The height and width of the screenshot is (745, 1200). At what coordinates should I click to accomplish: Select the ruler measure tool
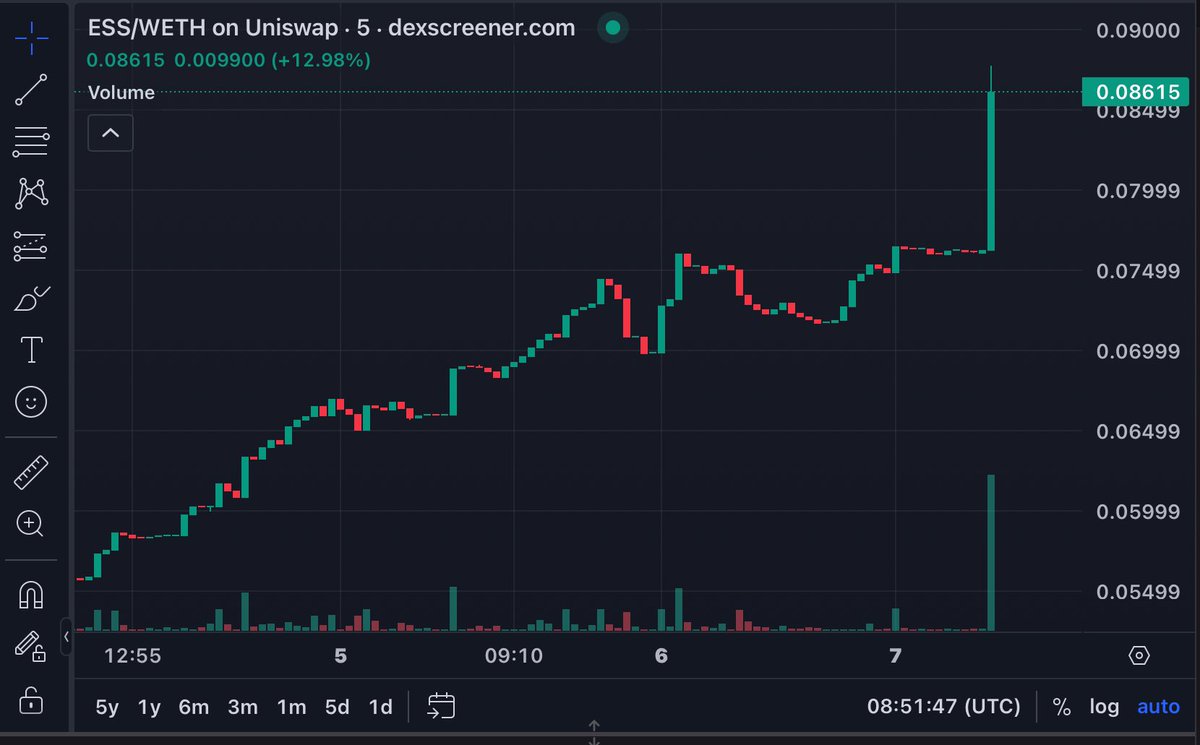(32, 472)
